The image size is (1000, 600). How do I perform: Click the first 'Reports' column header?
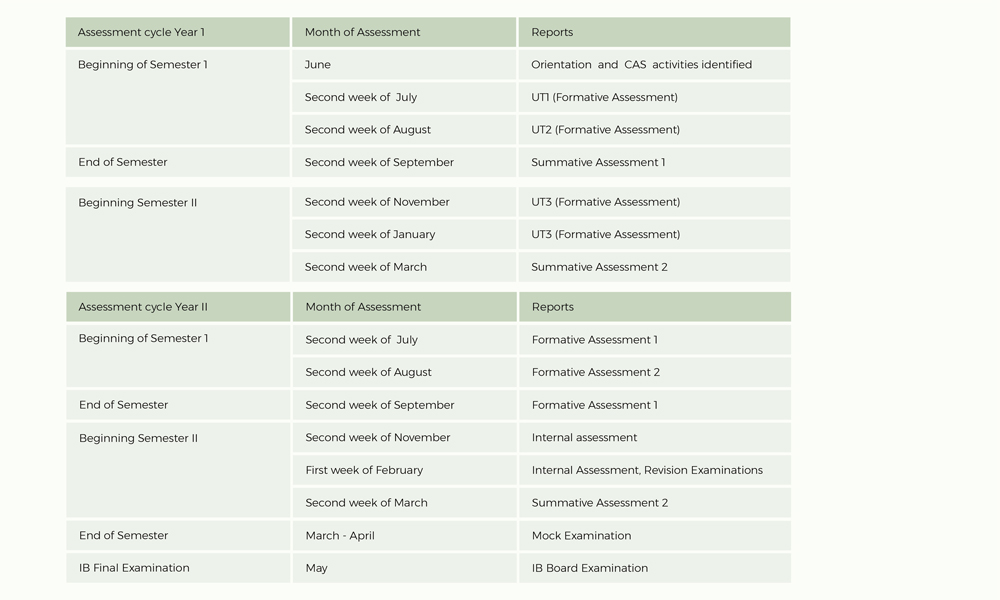click(654, 32)
